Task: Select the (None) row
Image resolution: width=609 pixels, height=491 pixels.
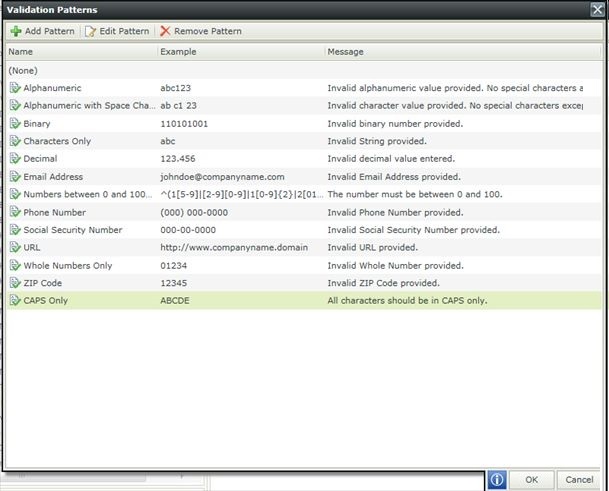Action: point(304,71)
